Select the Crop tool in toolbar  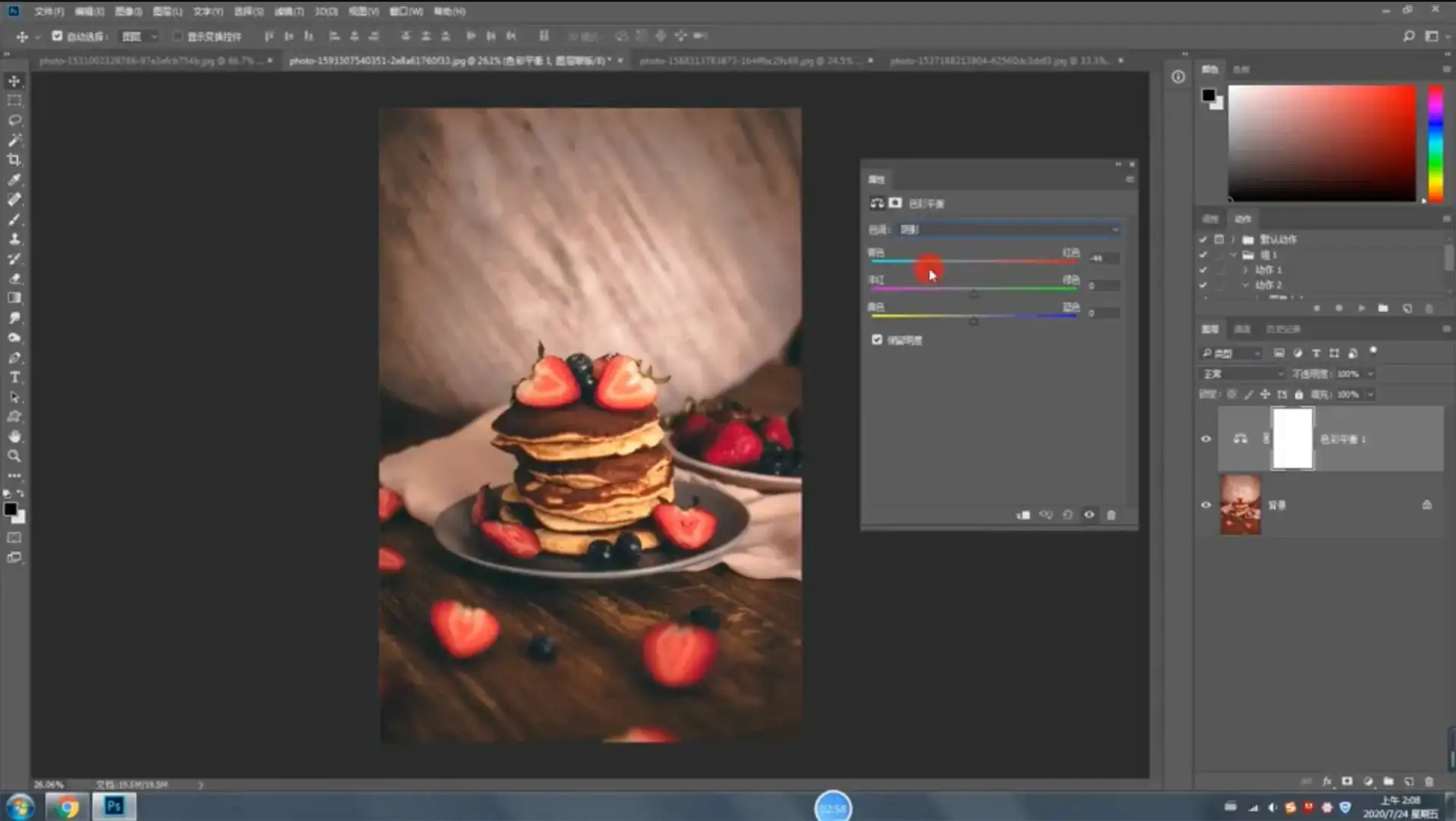coord(14,160)
